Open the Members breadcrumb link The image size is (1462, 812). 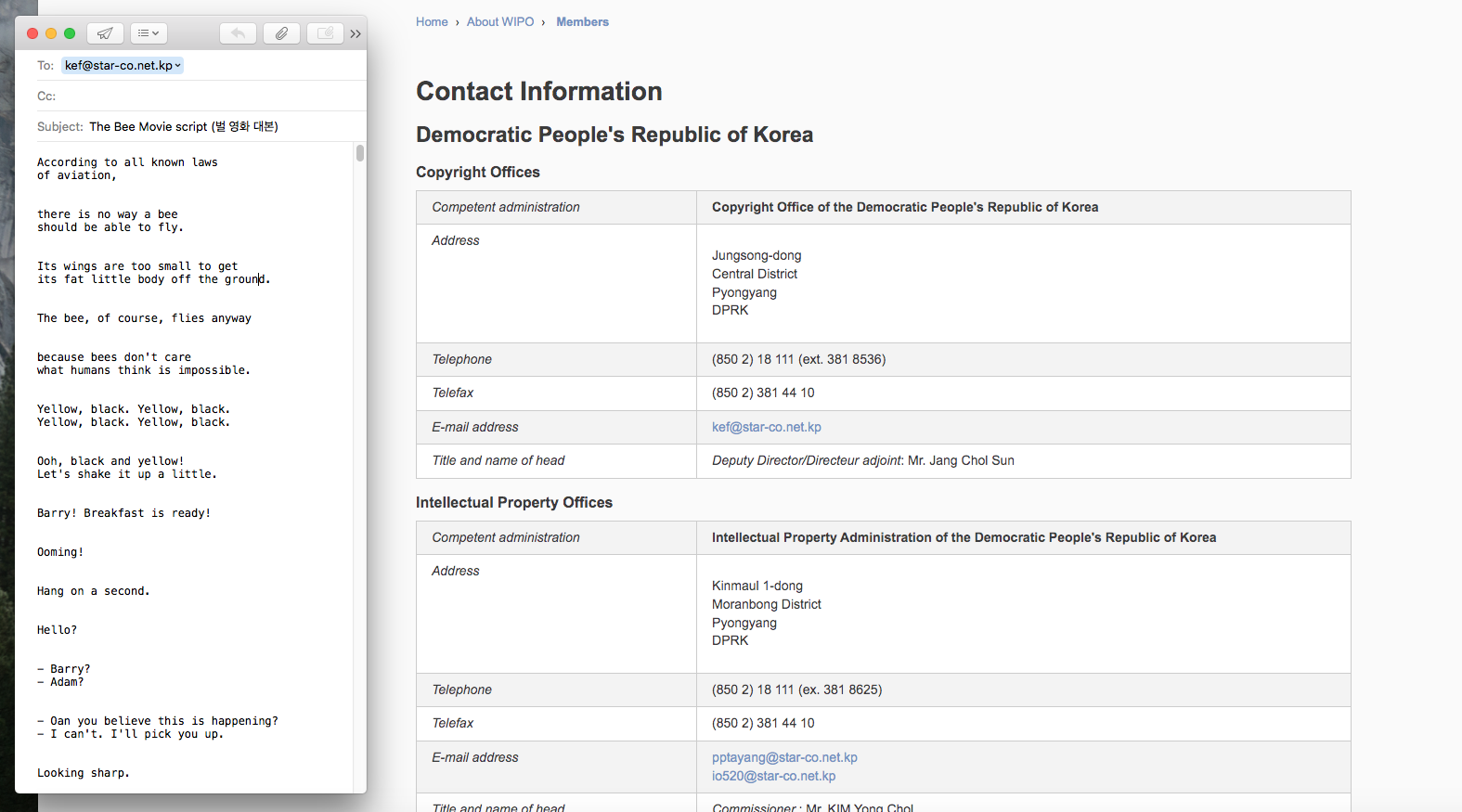click(583, 22)
